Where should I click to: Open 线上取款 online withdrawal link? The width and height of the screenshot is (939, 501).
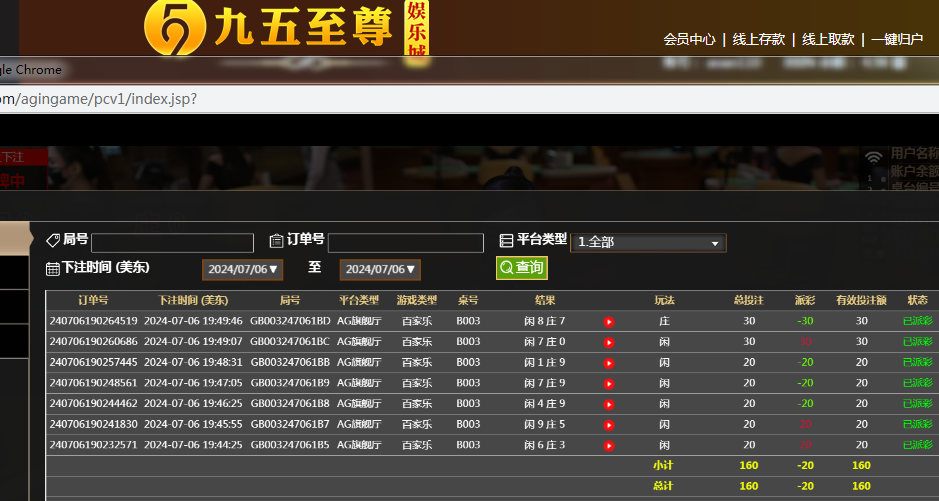point(828,39)
